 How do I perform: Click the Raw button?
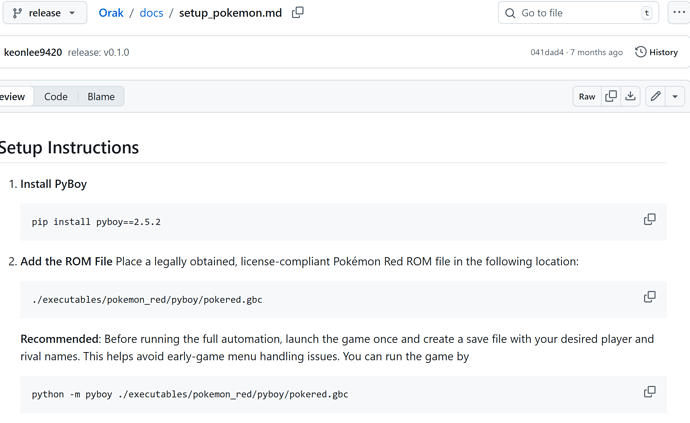pyautogui.click(x=587, y=97)
